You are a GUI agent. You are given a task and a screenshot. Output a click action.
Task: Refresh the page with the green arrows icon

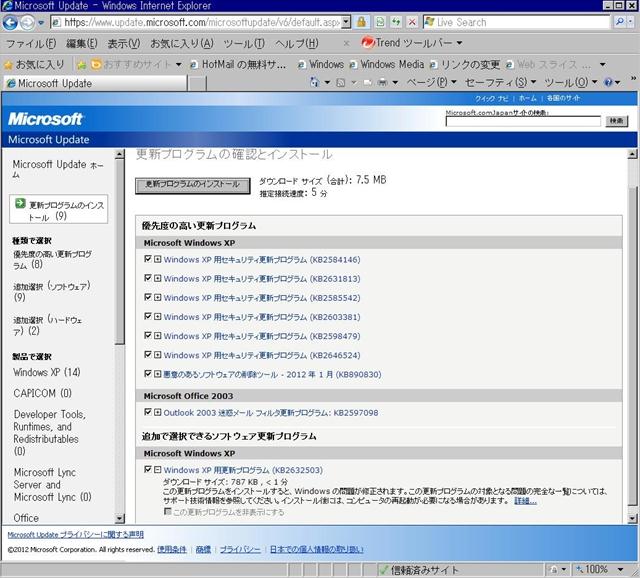396,22
